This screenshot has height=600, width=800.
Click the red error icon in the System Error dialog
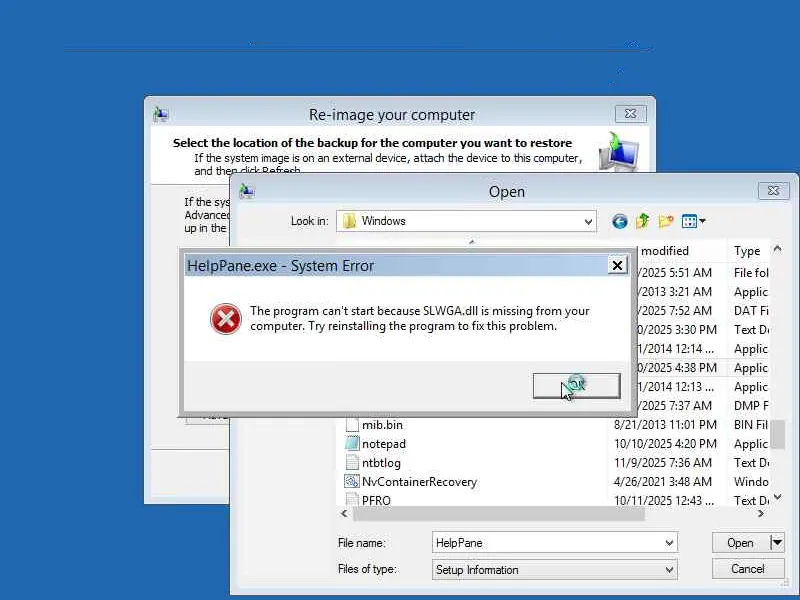[226, 319]
